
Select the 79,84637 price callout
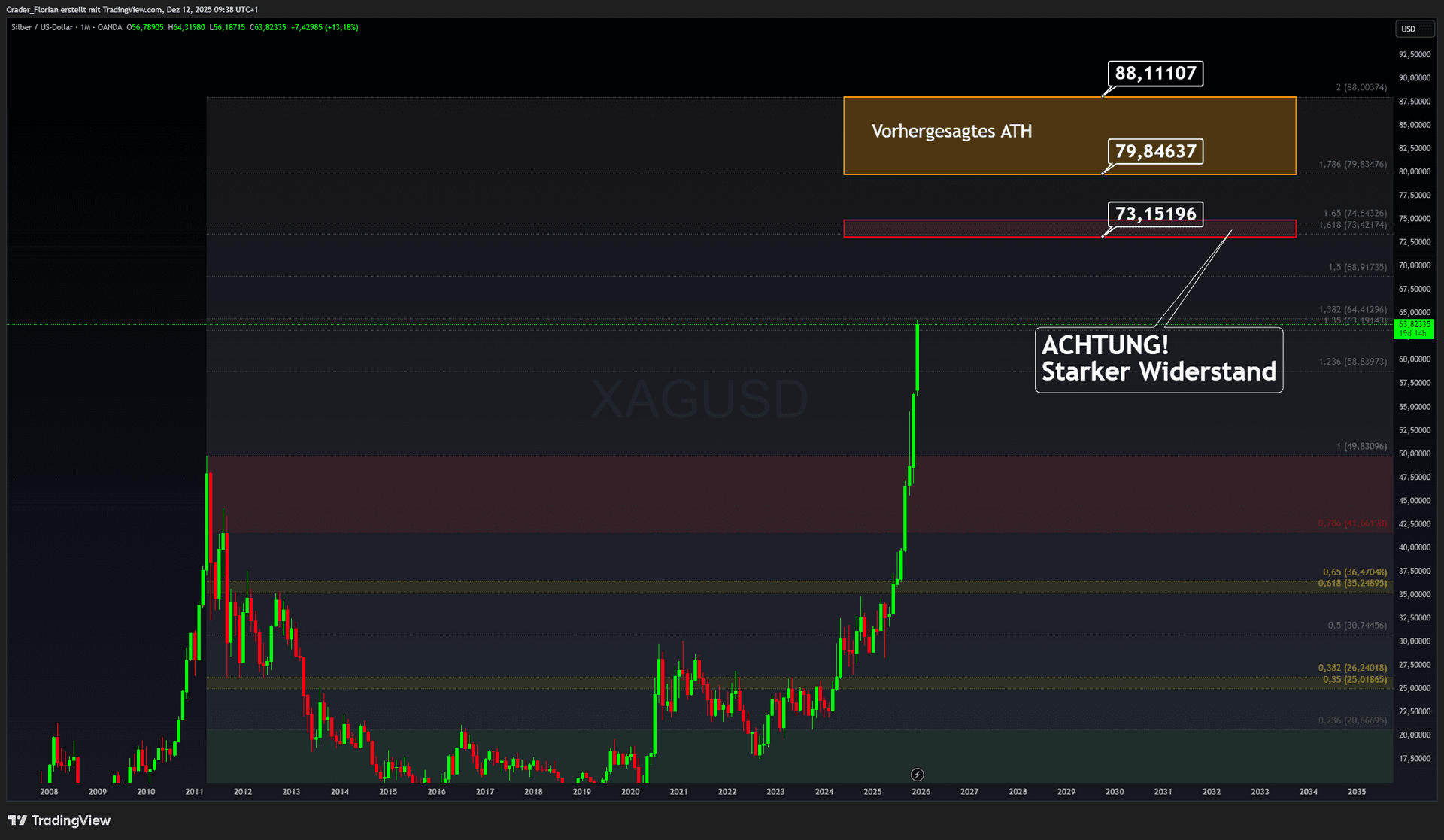(x=1155, y=151)
